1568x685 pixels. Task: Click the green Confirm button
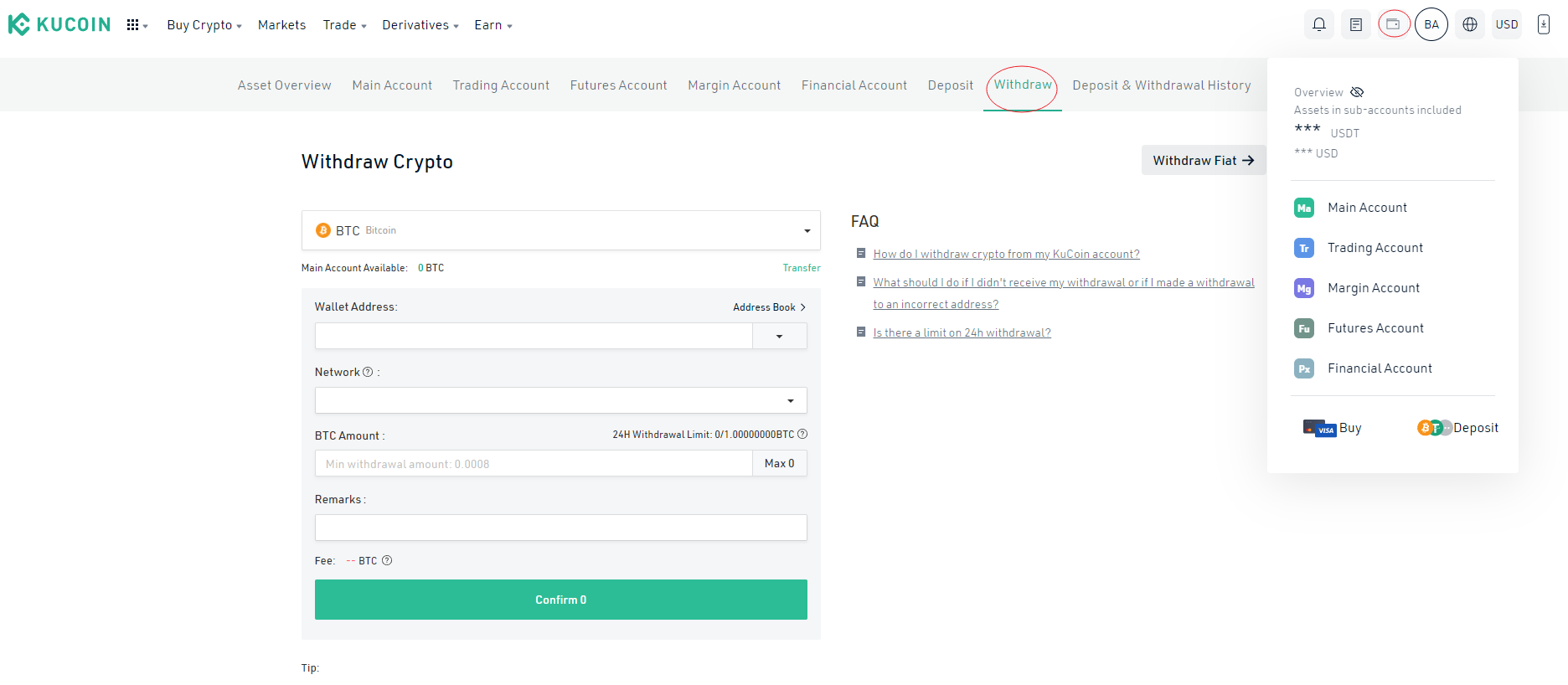coord(561,600)
